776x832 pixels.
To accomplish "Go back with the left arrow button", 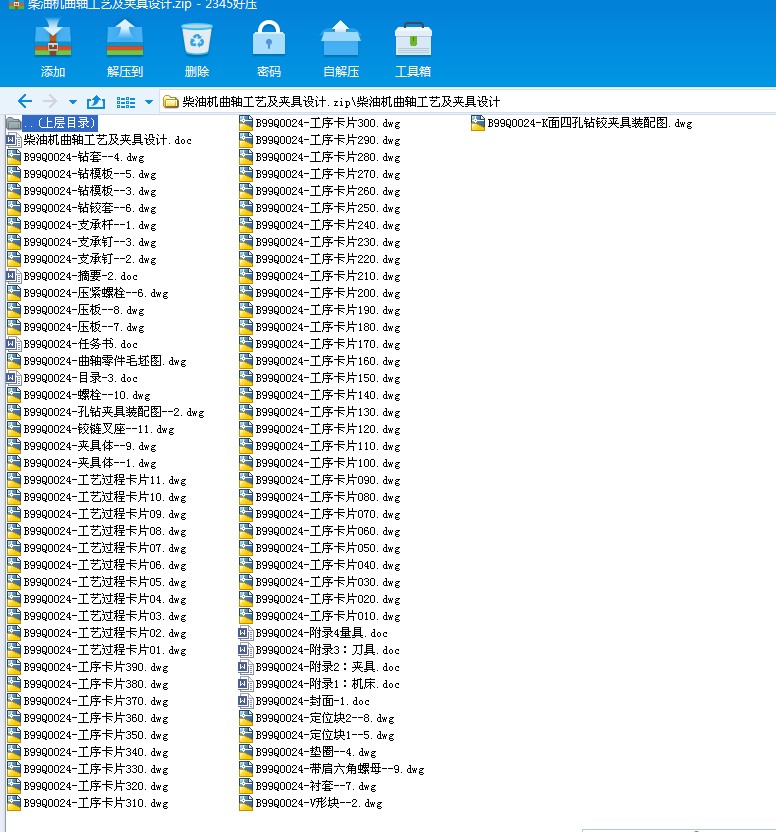I will [24, 101].
